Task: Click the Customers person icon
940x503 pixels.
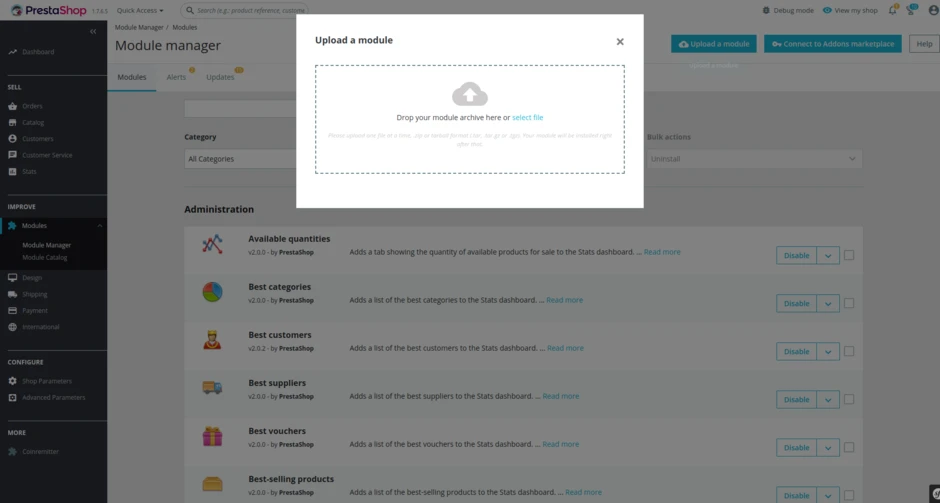Action: [x=12, y=138]
